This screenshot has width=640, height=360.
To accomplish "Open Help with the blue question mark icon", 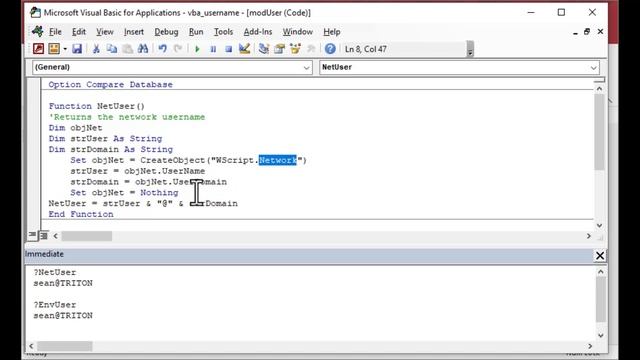I will point(330,49).
